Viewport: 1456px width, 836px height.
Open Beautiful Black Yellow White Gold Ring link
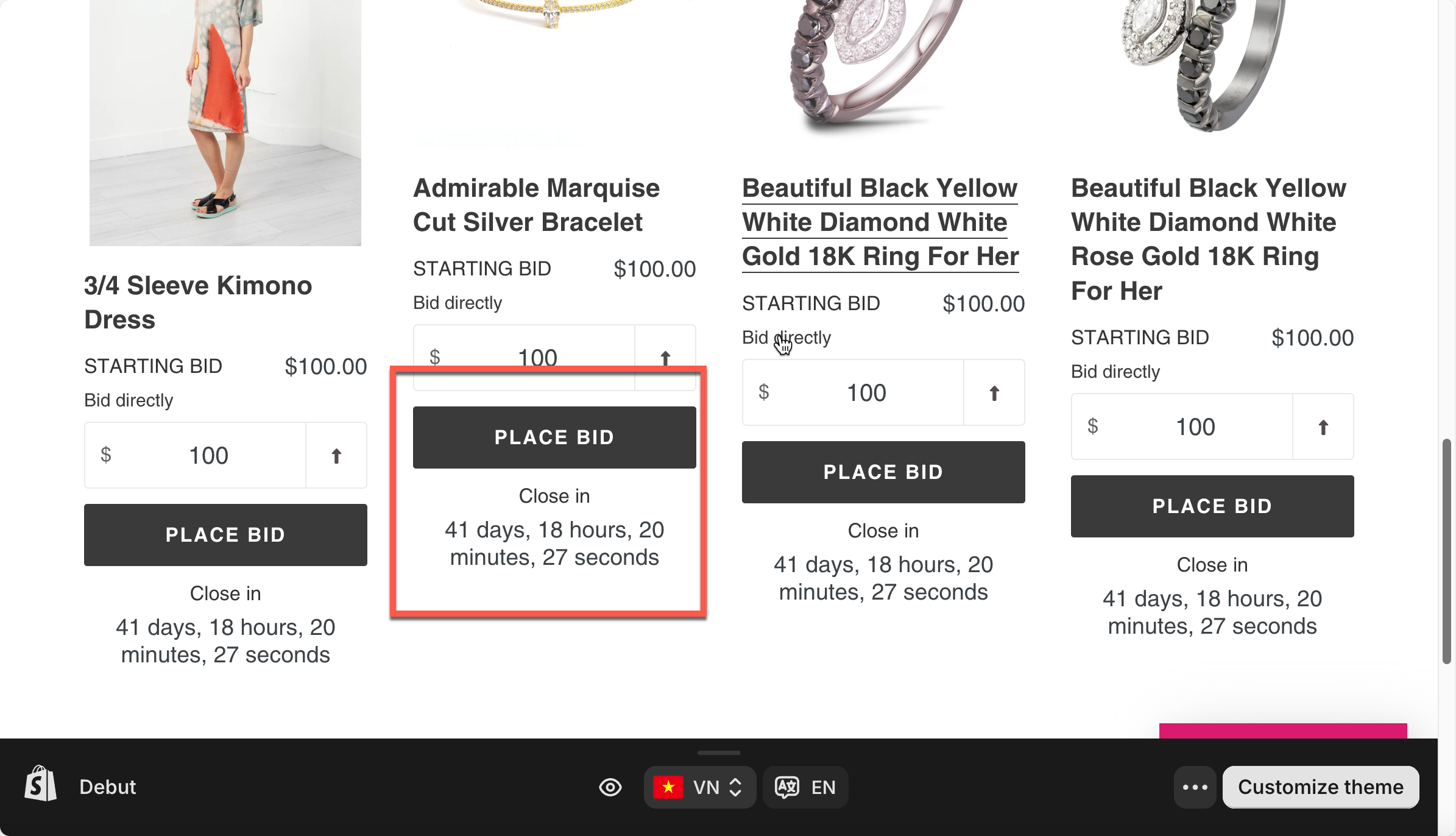[x=880, y=222]
